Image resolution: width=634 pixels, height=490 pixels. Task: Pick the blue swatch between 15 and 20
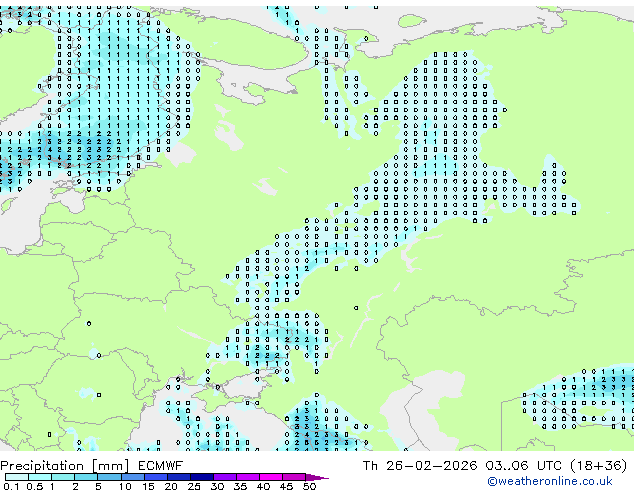pos(155,477)
